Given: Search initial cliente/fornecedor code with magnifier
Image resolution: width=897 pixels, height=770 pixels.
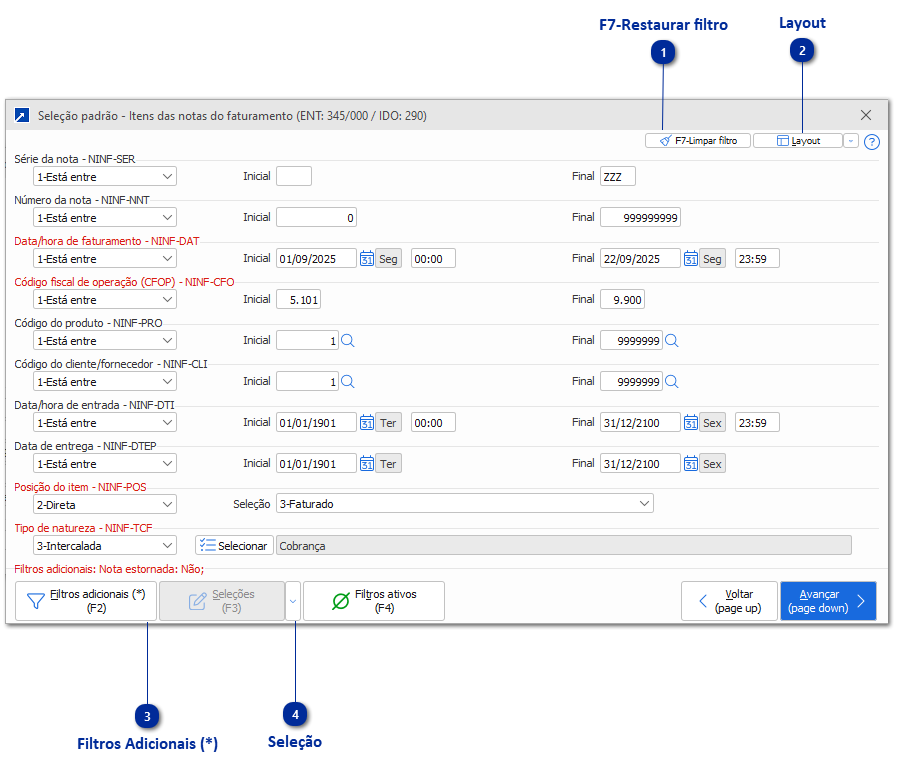Looking at the screenshot, I should [348, 382].
